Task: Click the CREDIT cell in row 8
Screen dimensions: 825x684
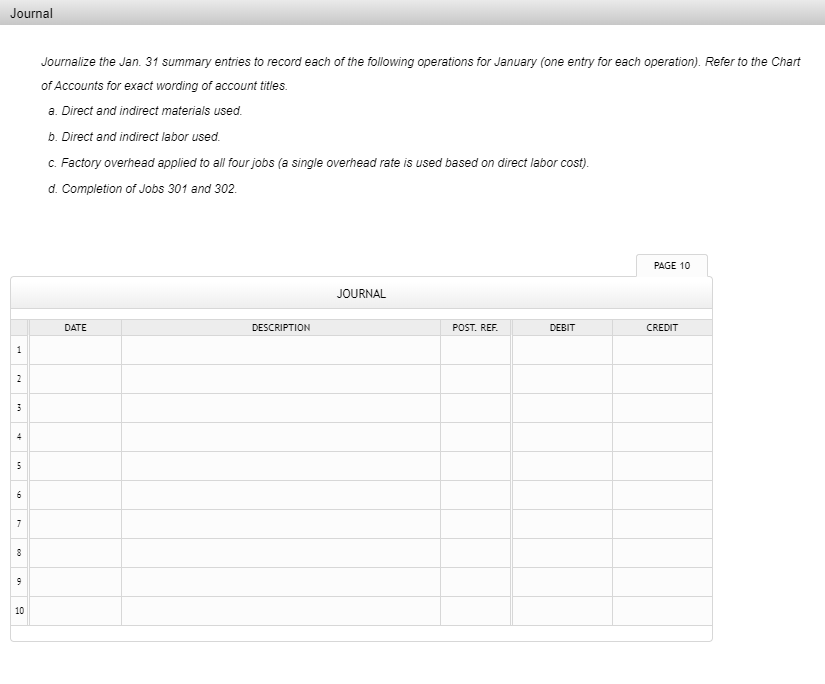Action: 661,553
